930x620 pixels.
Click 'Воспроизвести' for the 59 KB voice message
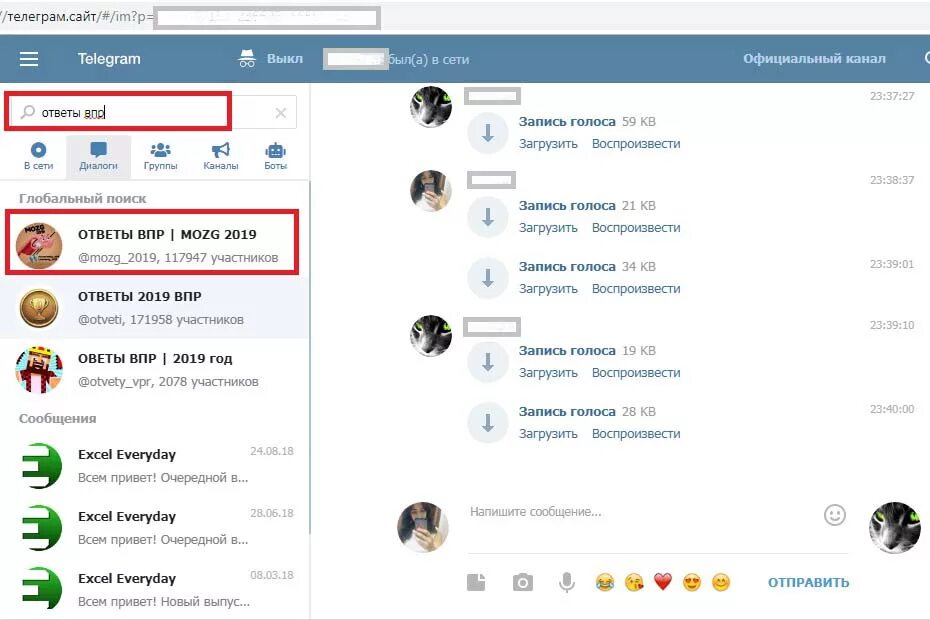point(636,144)
